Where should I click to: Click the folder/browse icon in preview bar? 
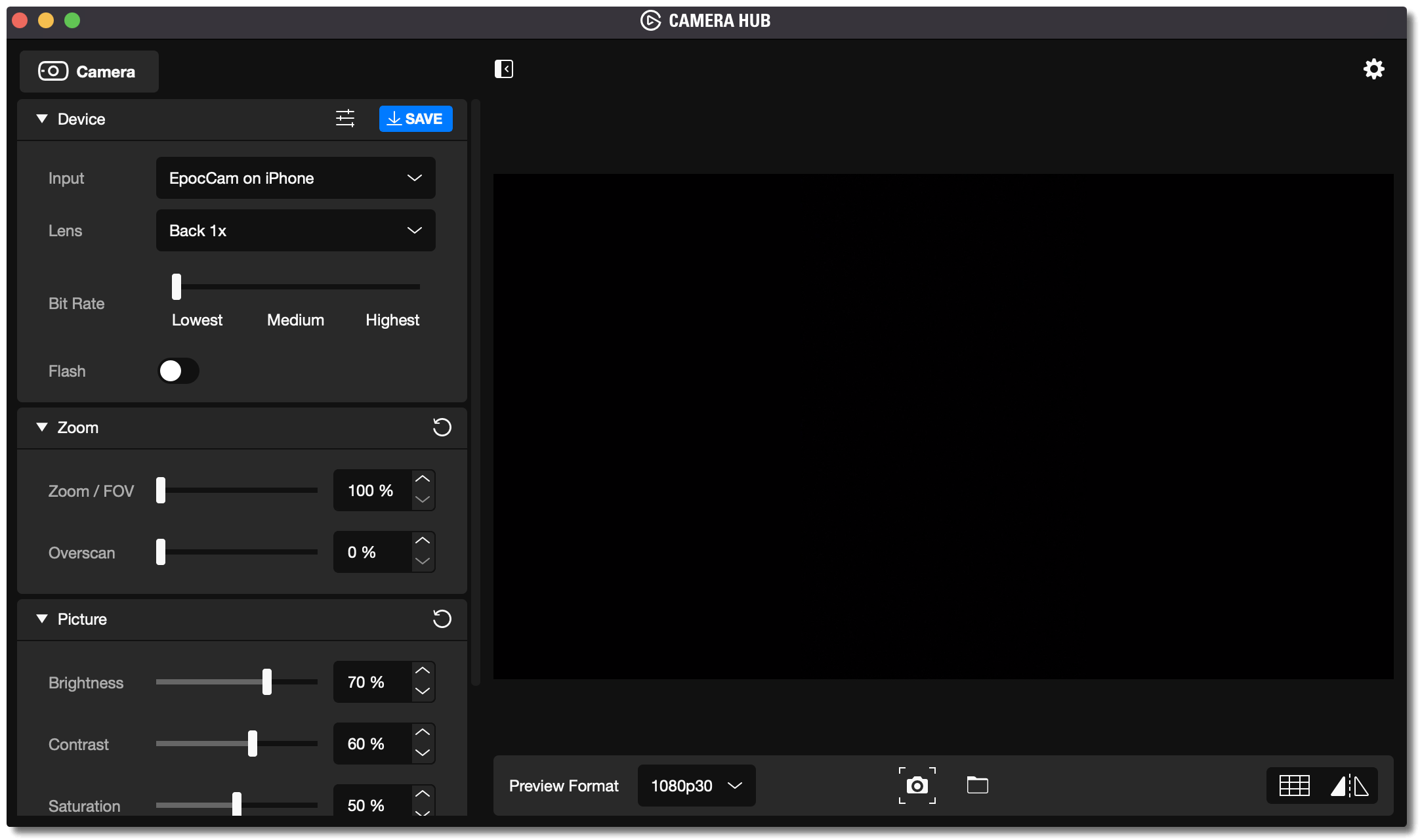tap(977, 785)
